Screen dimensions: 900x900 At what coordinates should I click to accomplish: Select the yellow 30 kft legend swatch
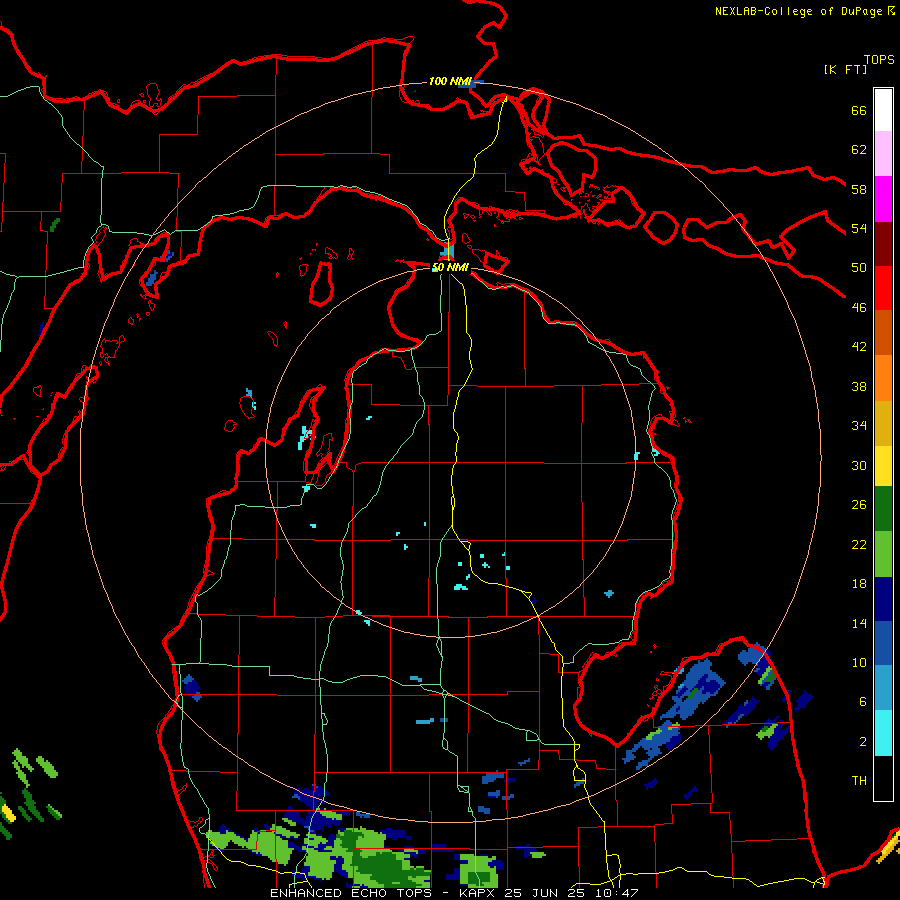click(x=883, y=466)
